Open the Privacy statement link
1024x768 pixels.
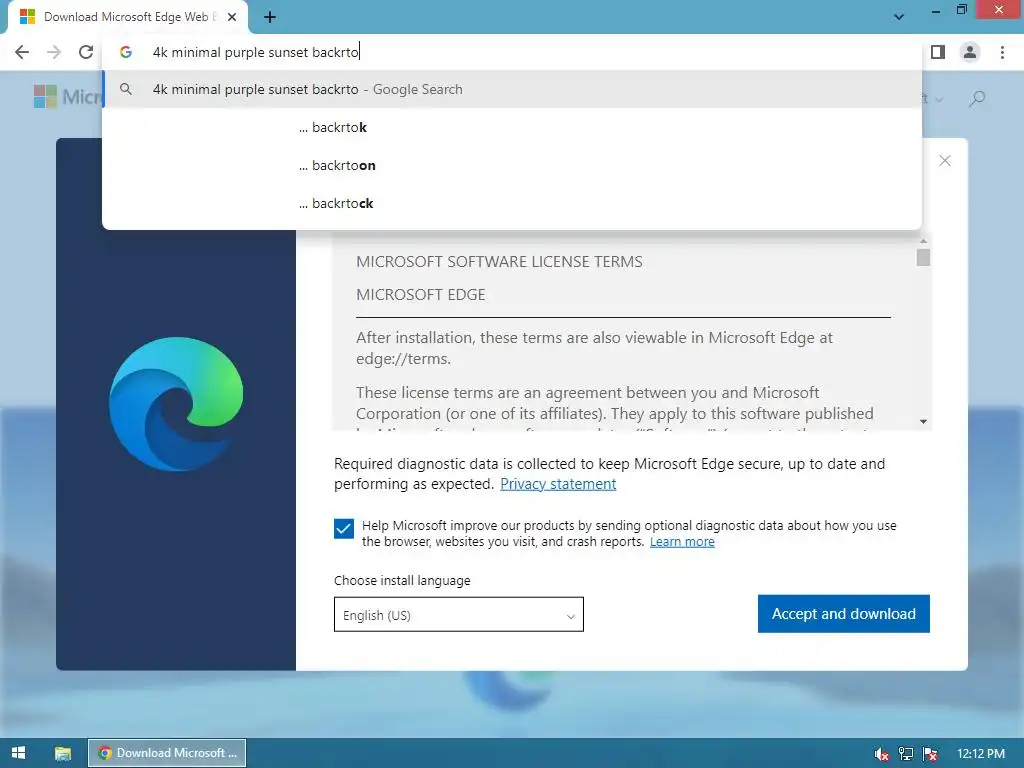click(558, 484)
